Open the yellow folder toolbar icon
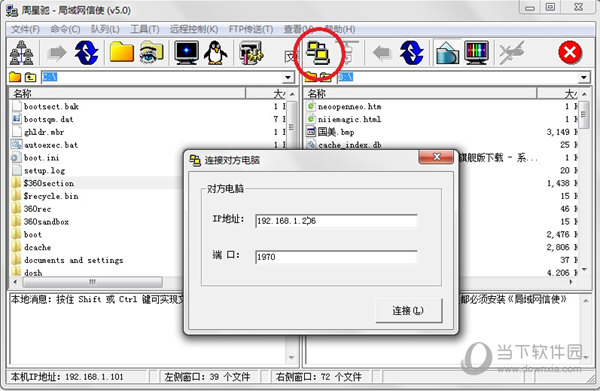 [x=121, y=52]
